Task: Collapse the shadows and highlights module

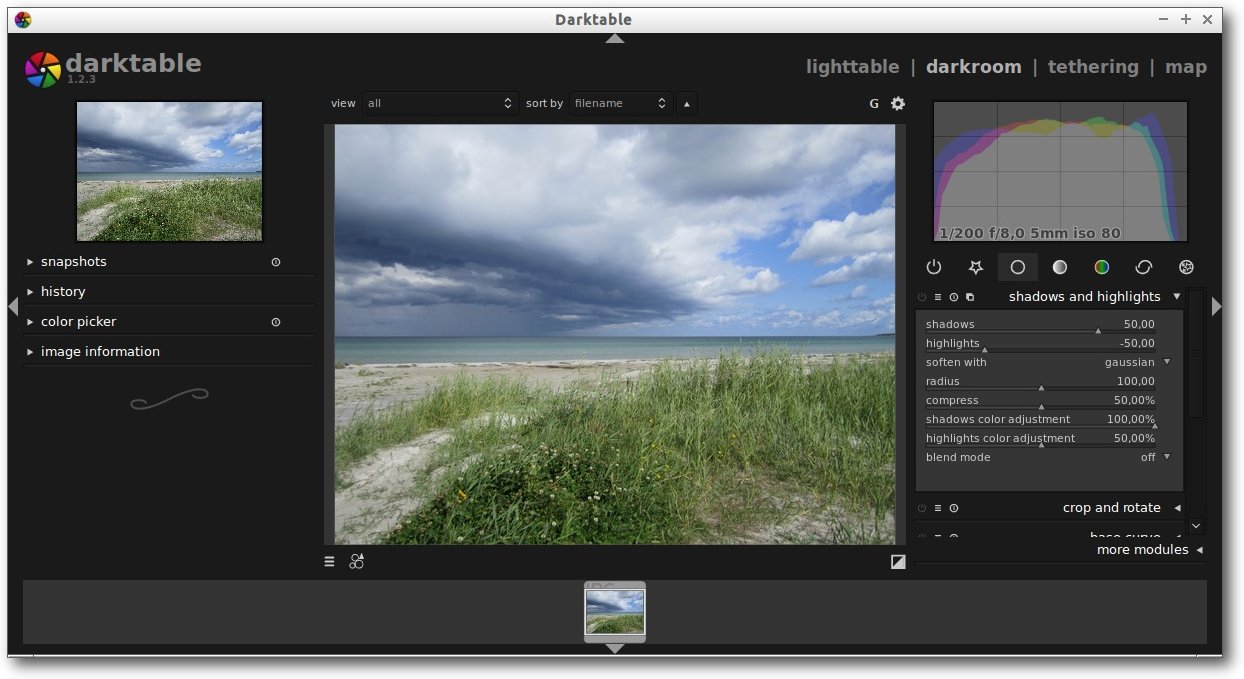Action: click(x=1177, y=297)
